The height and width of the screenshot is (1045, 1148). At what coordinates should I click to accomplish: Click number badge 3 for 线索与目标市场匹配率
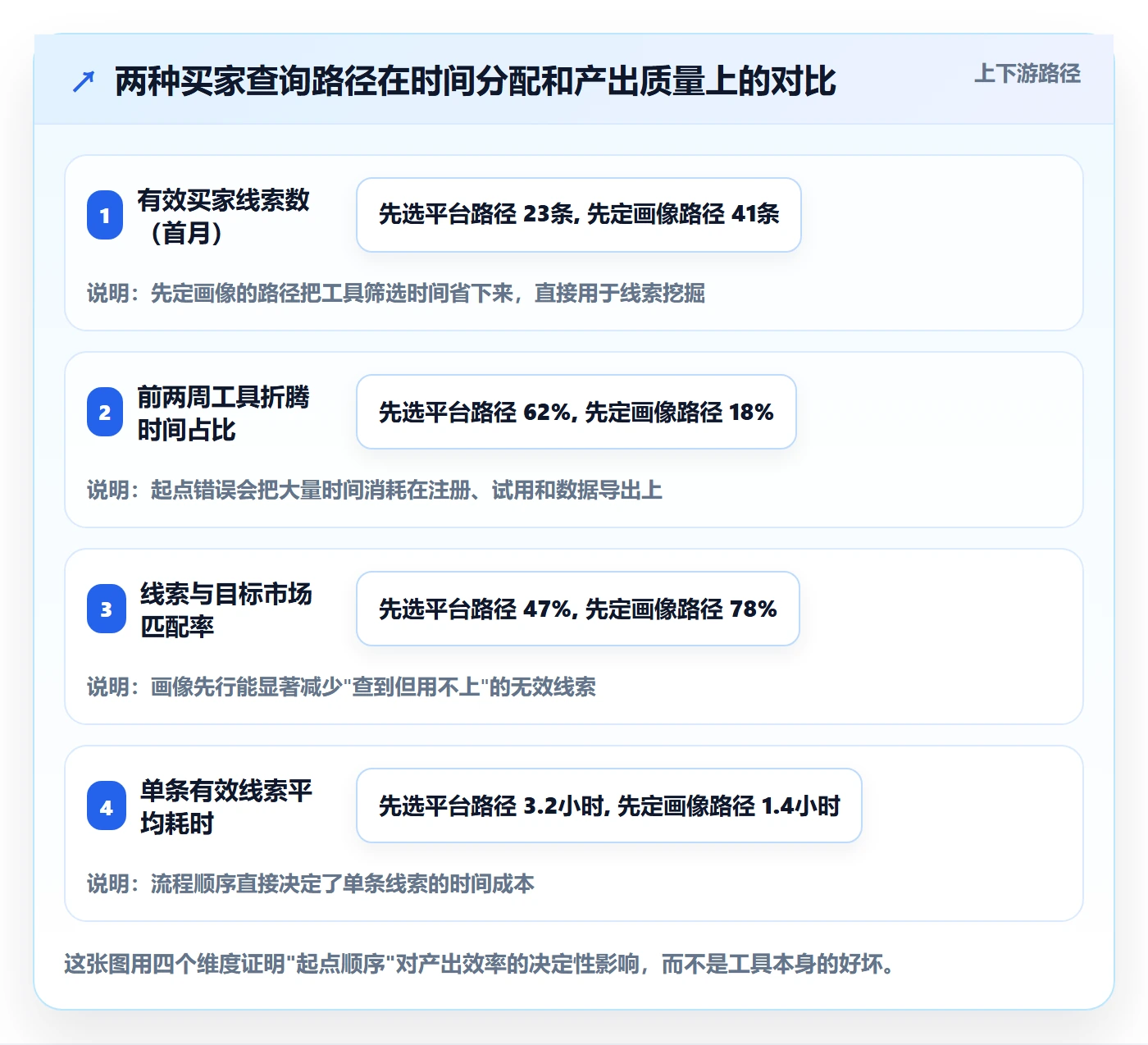(105, 609)
